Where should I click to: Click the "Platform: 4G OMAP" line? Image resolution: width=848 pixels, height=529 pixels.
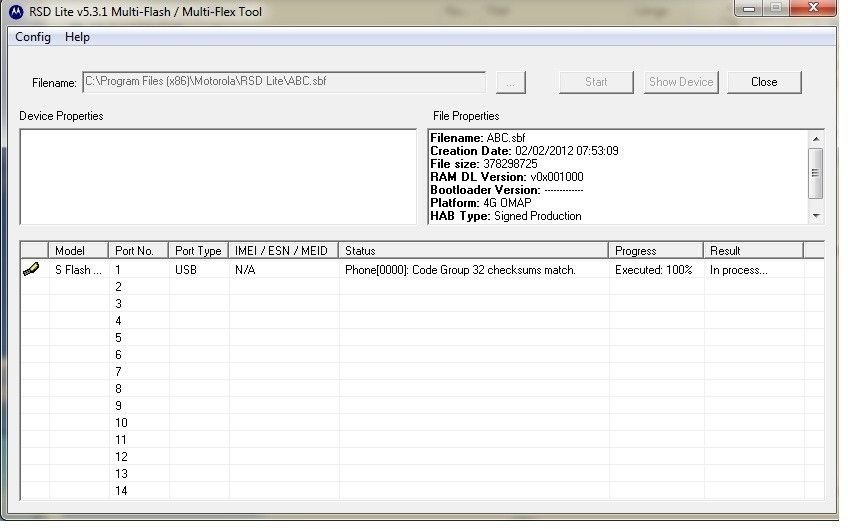click(x=481, y=203)
